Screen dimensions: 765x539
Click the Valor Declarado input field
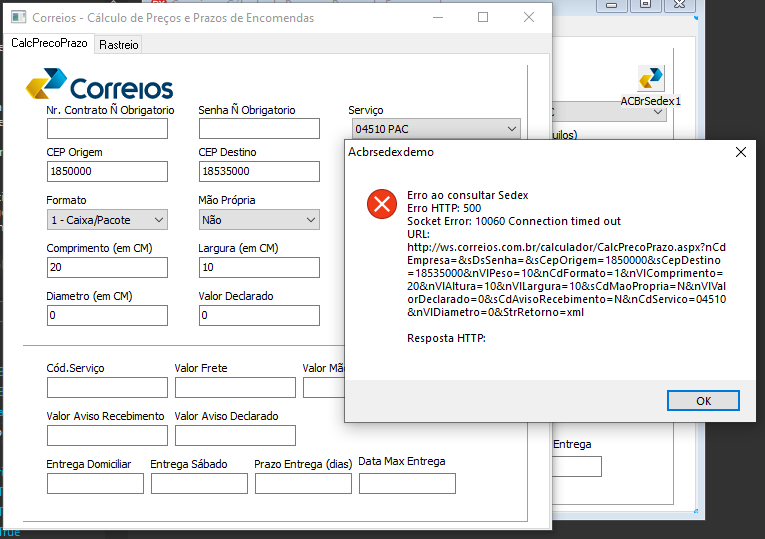click(259, 316)
